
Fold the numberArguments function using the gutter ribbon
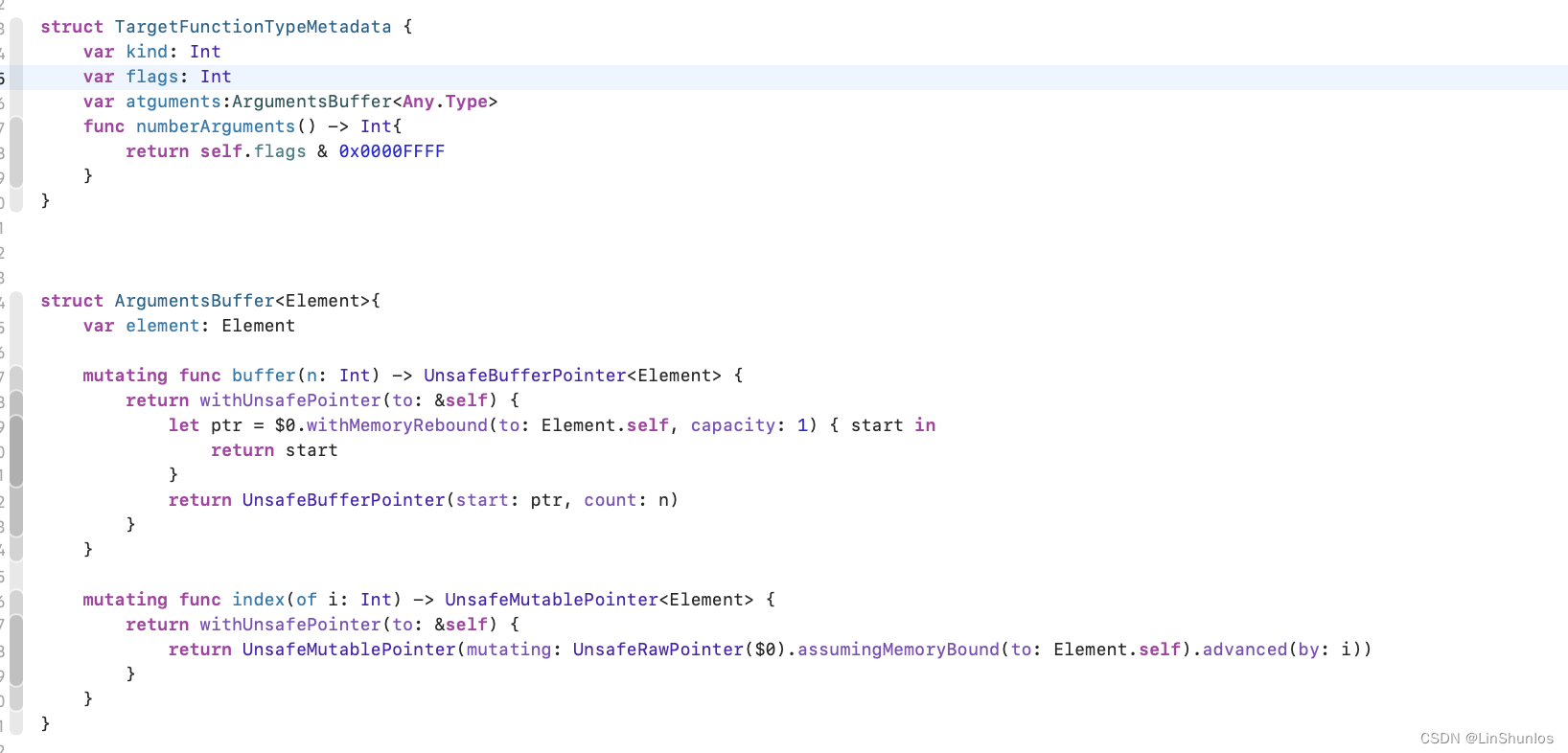[x=16, y=151]
